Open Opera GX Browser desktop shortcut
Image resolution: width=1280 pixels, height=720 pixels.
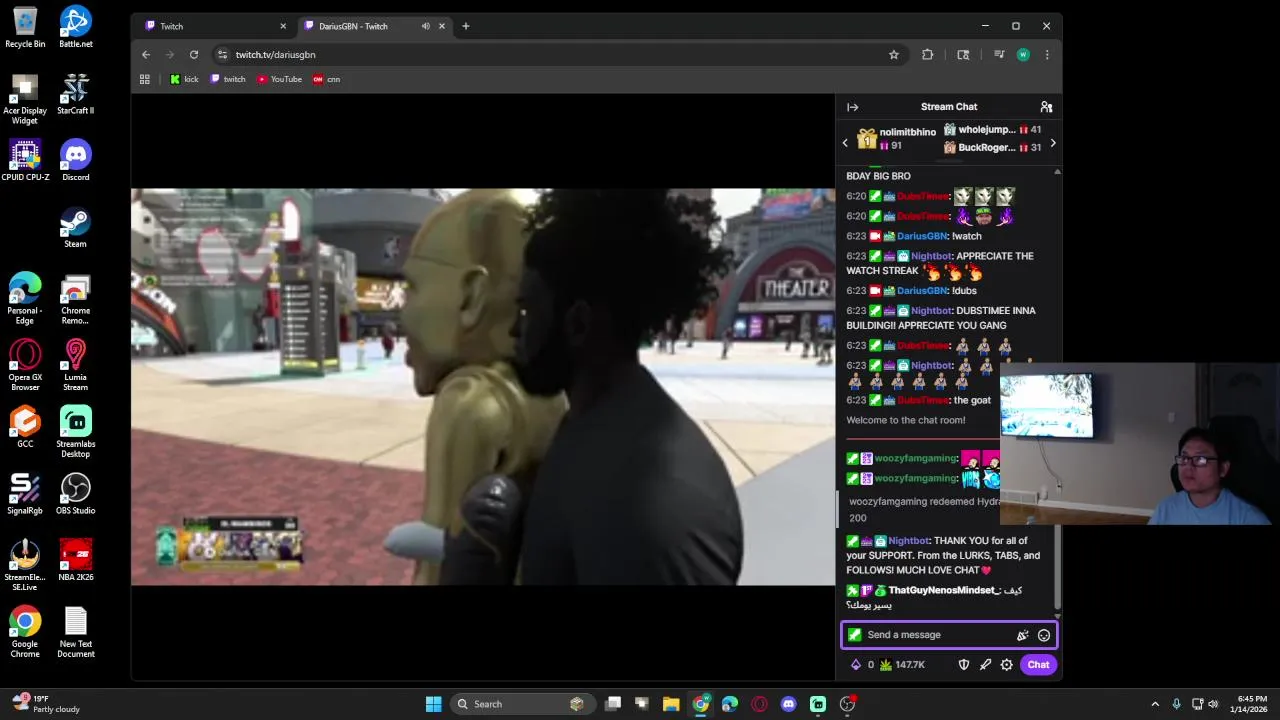[25, 365]
